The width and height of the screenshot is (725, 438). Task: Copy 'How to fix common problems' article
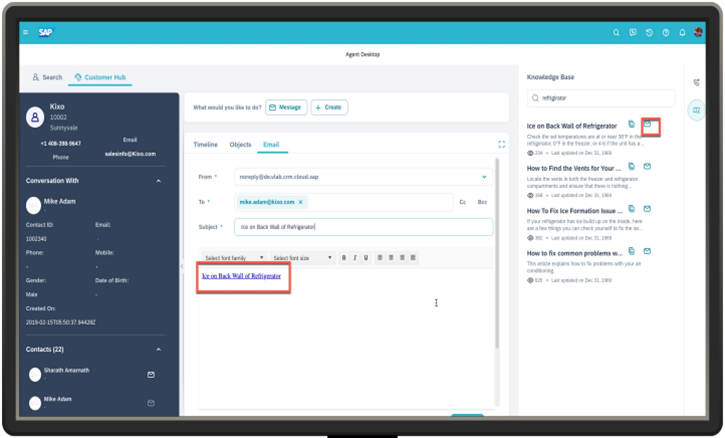pos(631,251)
